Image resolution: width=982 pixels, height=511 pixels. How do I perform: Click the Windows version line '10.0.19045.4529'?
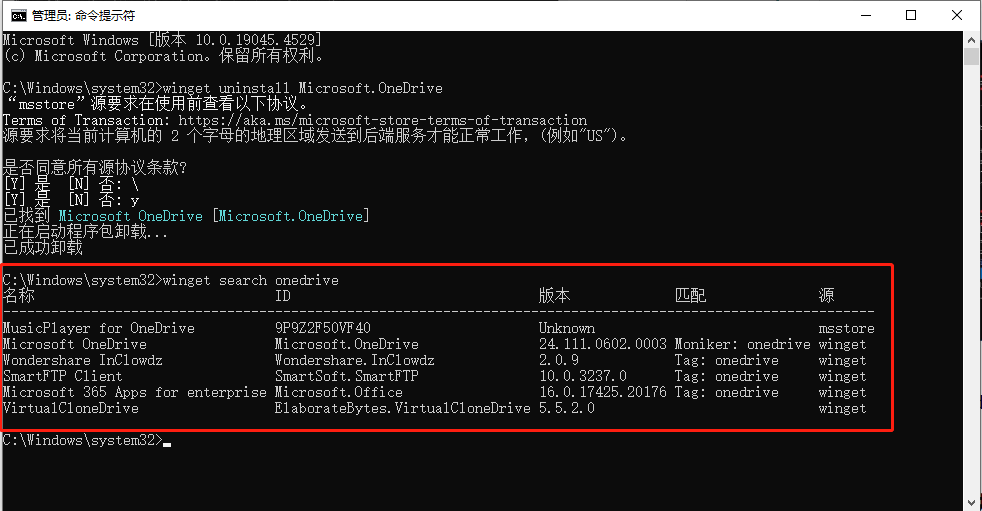(162, 40)
